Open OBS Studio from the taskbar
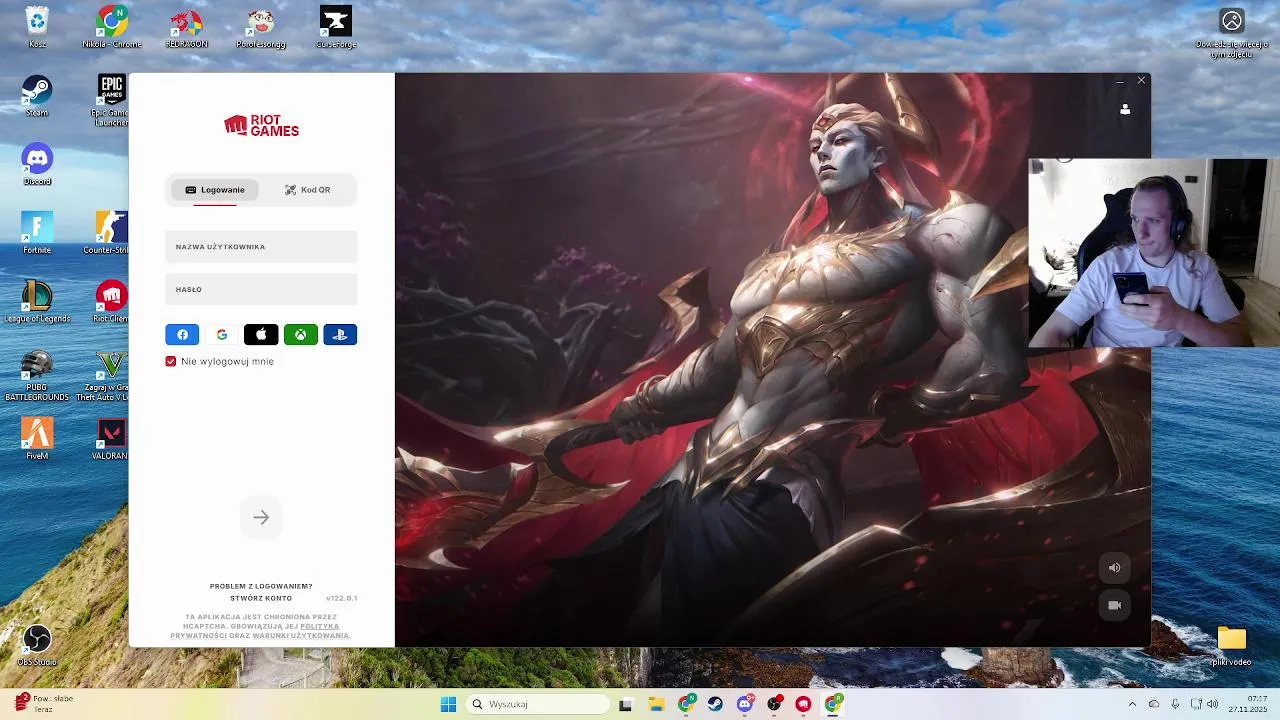This screenshot has width=1280, height=720. tap(774, 704)
